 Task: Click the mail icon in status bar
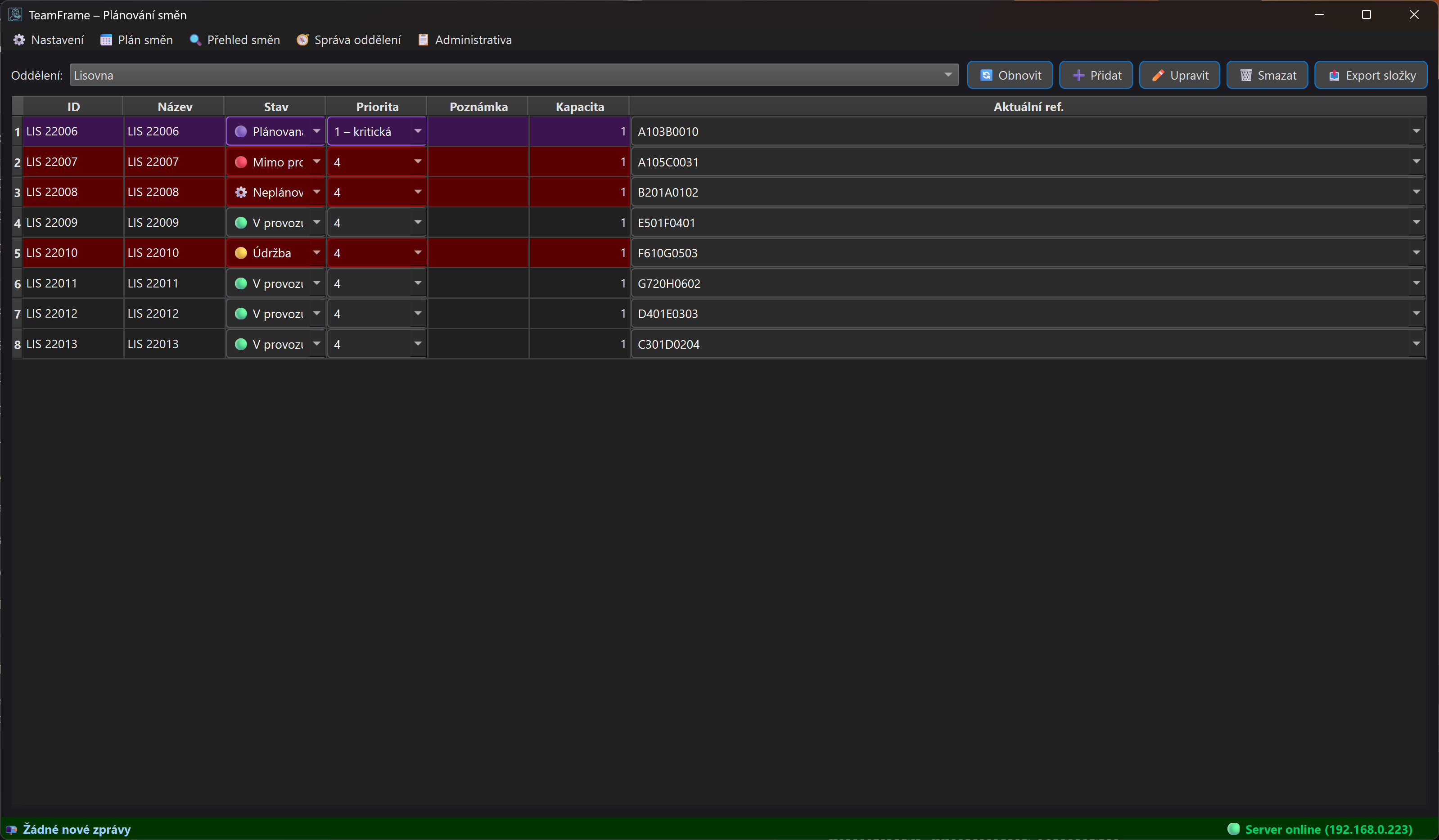tap(11, 829)
